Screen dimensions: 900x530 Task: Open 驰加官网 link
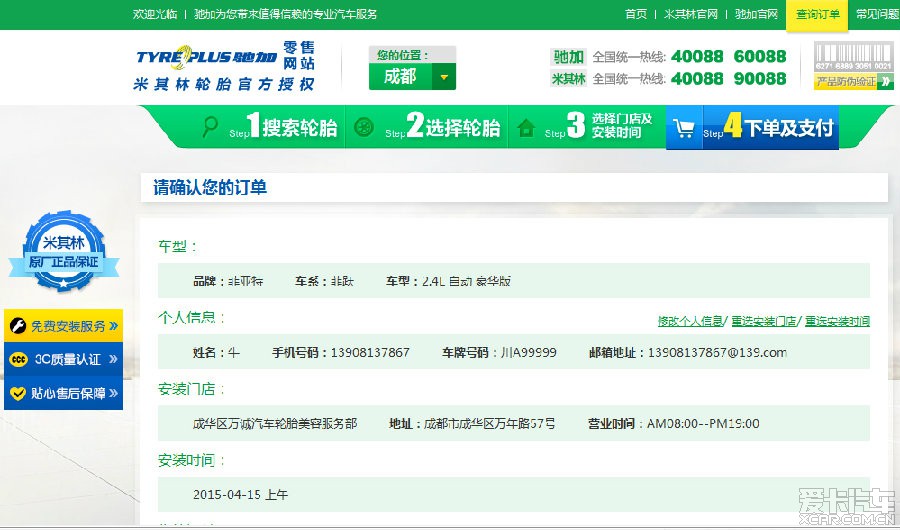point(756,14)
